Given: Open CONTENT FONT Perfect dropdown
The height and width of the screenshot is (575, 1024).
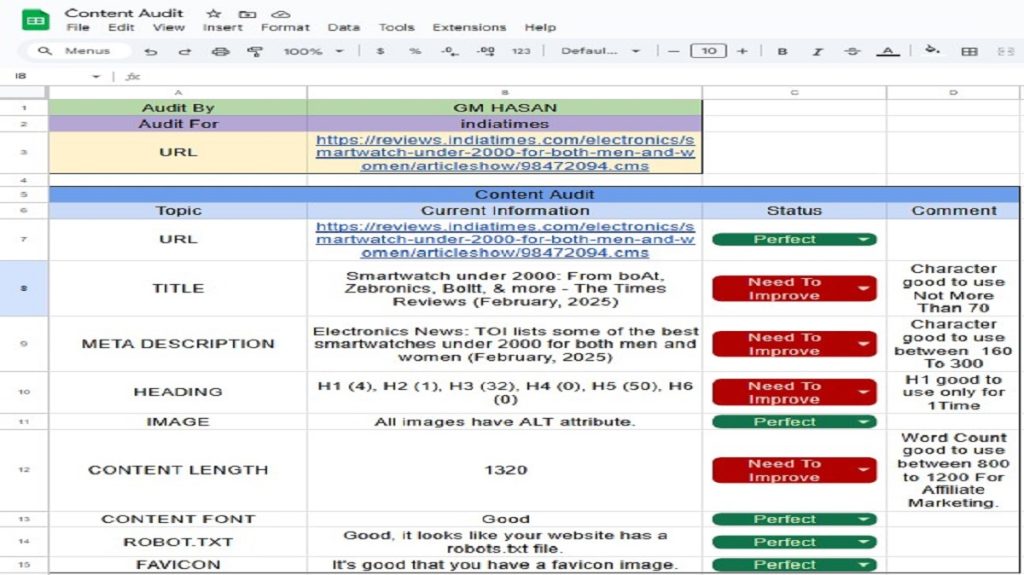Looking at the screenshot, I should tap(794, 519).
